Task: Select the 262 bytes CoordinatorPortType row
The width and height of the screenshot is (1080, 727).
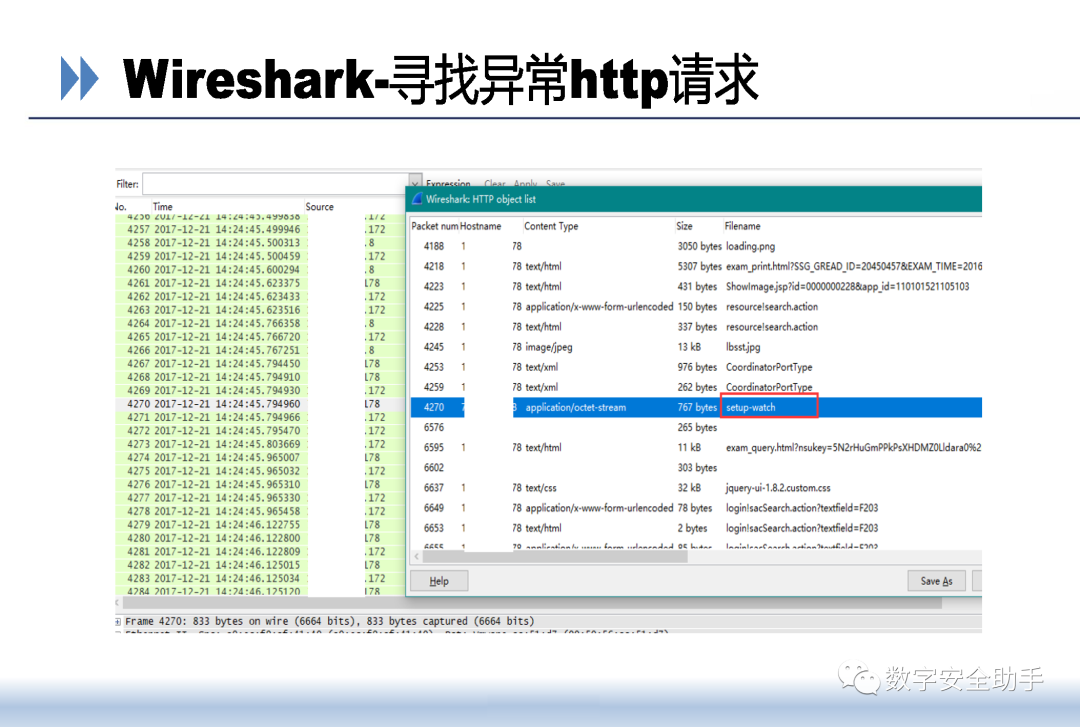Action: tap(696, 387)
